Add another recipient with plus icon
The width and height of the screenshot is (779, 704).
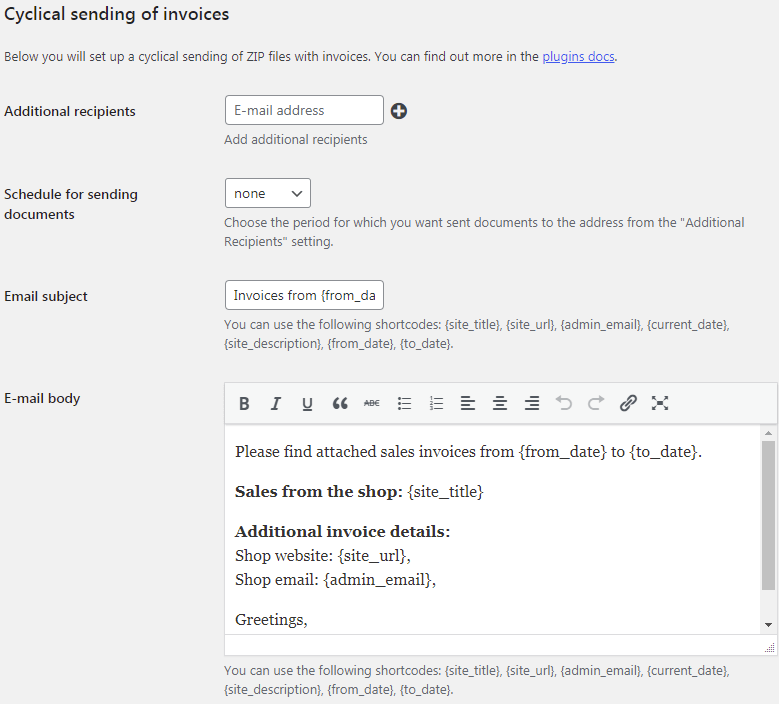pyautogui.click(x=399, y=111)
